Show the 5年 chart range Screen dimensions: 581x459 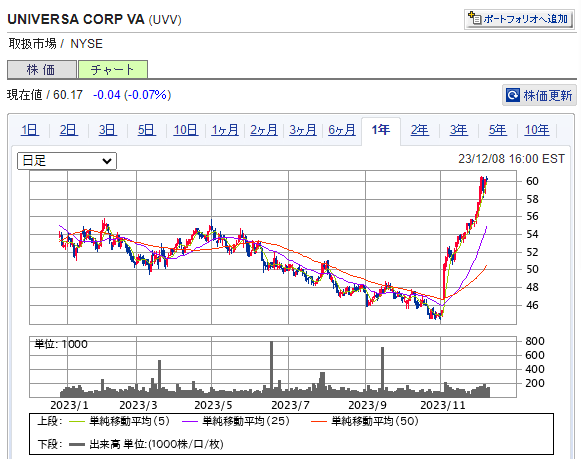click(x=498, y=130)
